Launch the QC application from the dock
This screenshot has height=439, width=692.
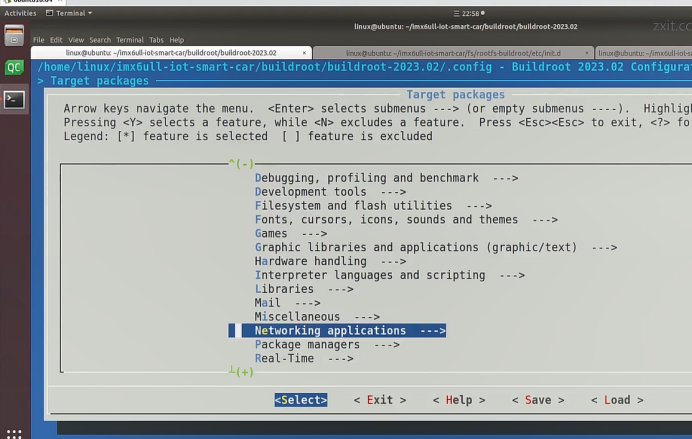coord(14,68)
